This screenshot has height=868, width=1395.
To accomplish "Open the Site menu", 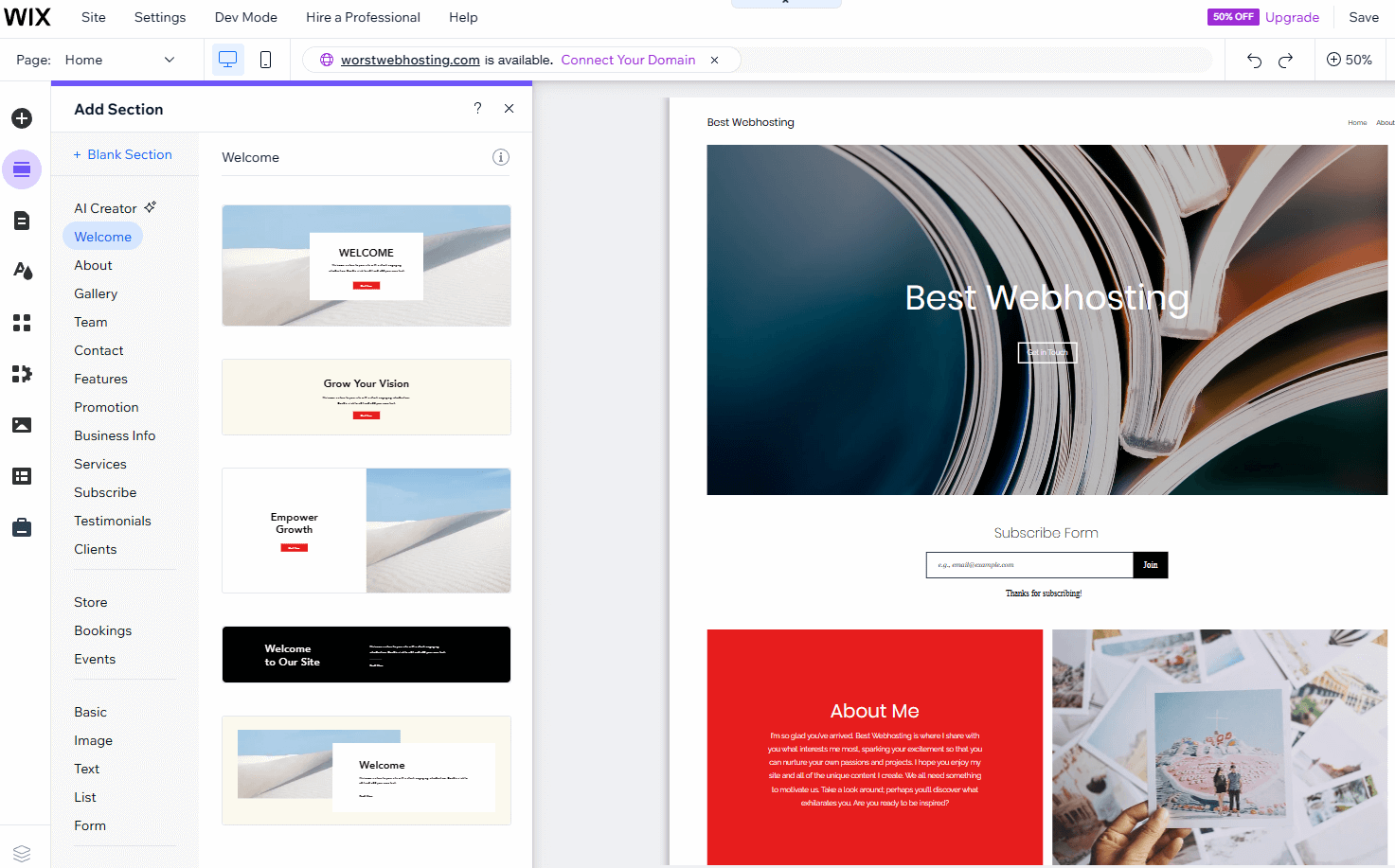I will click(x=94, y=17).
